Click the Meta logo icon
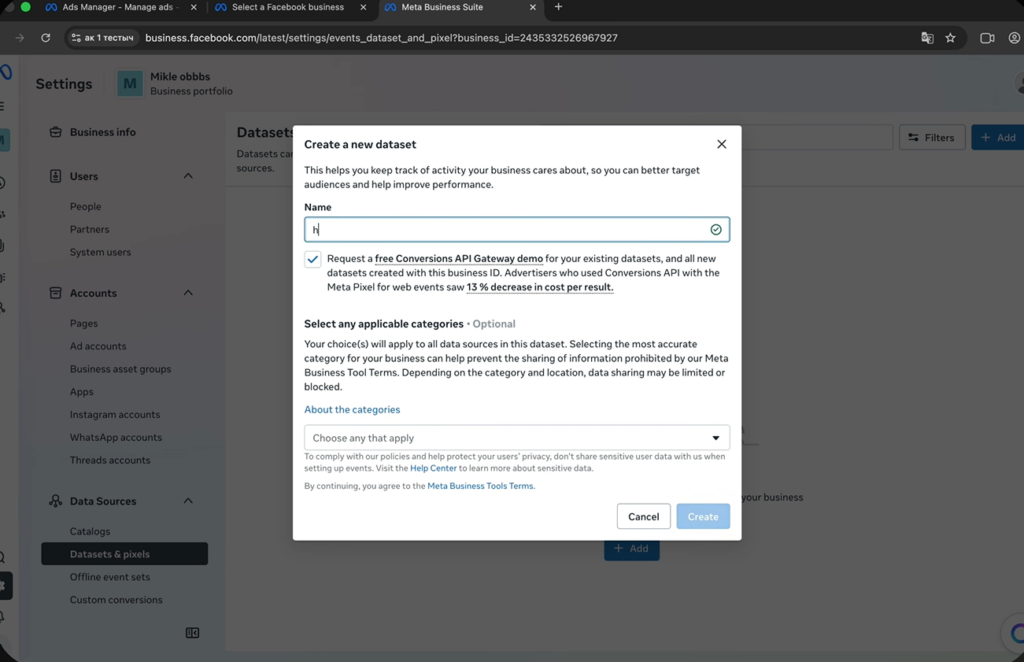The image size is (1024, 662). (x=6, y=72)
